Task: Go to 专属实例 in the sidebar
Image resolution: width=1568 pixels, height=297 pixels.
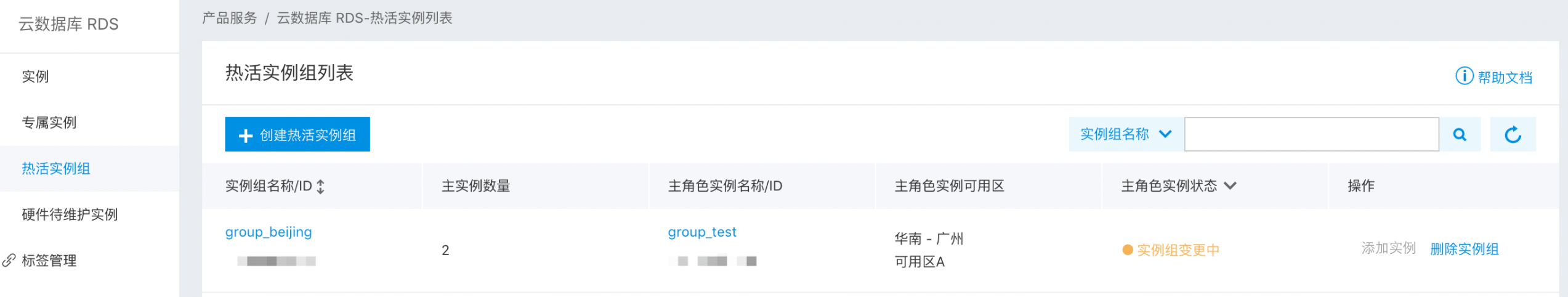Action: 49,123
